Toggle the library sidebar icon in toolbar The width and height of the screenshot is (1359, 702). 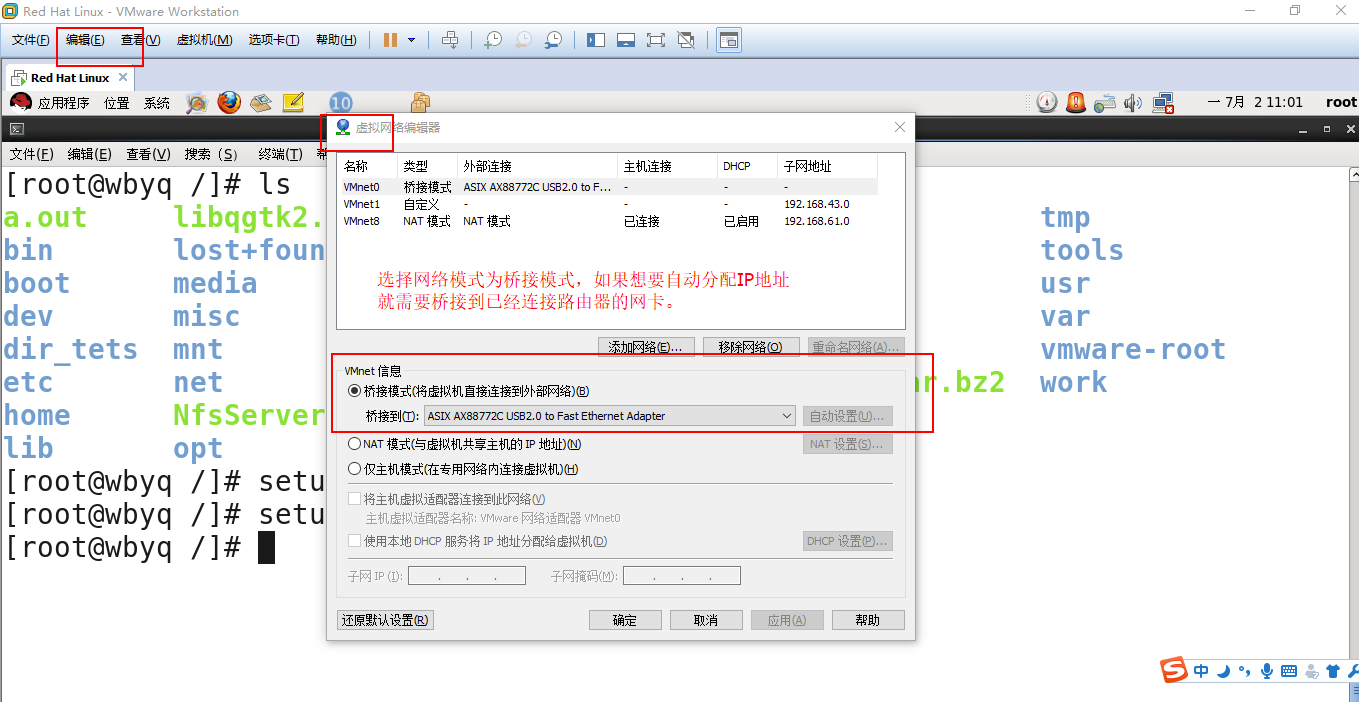click(596, 40)
